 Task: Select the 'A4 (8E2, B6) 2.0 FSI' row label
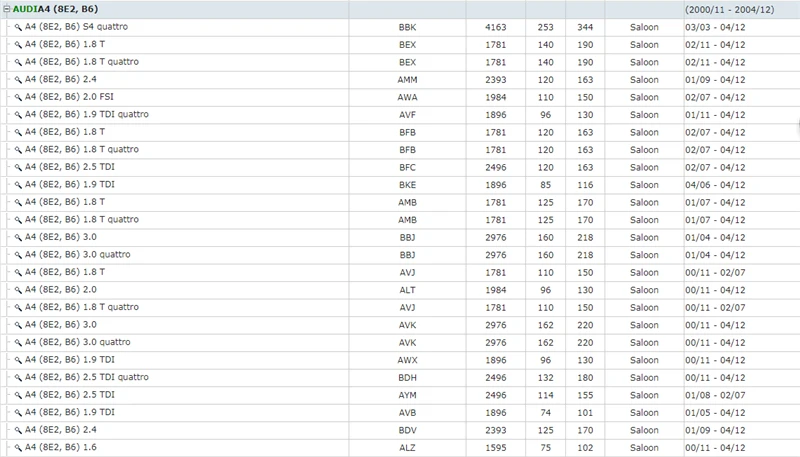coord(69,96)
